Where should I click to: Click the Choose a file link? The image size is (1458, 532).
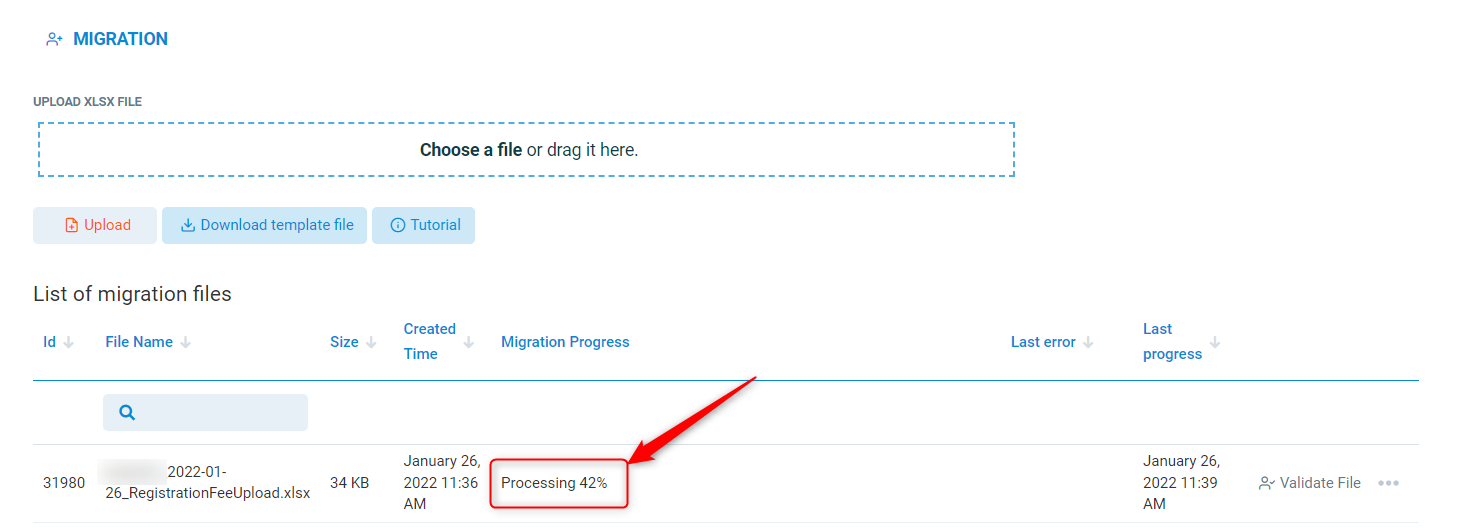coord(471,150)
